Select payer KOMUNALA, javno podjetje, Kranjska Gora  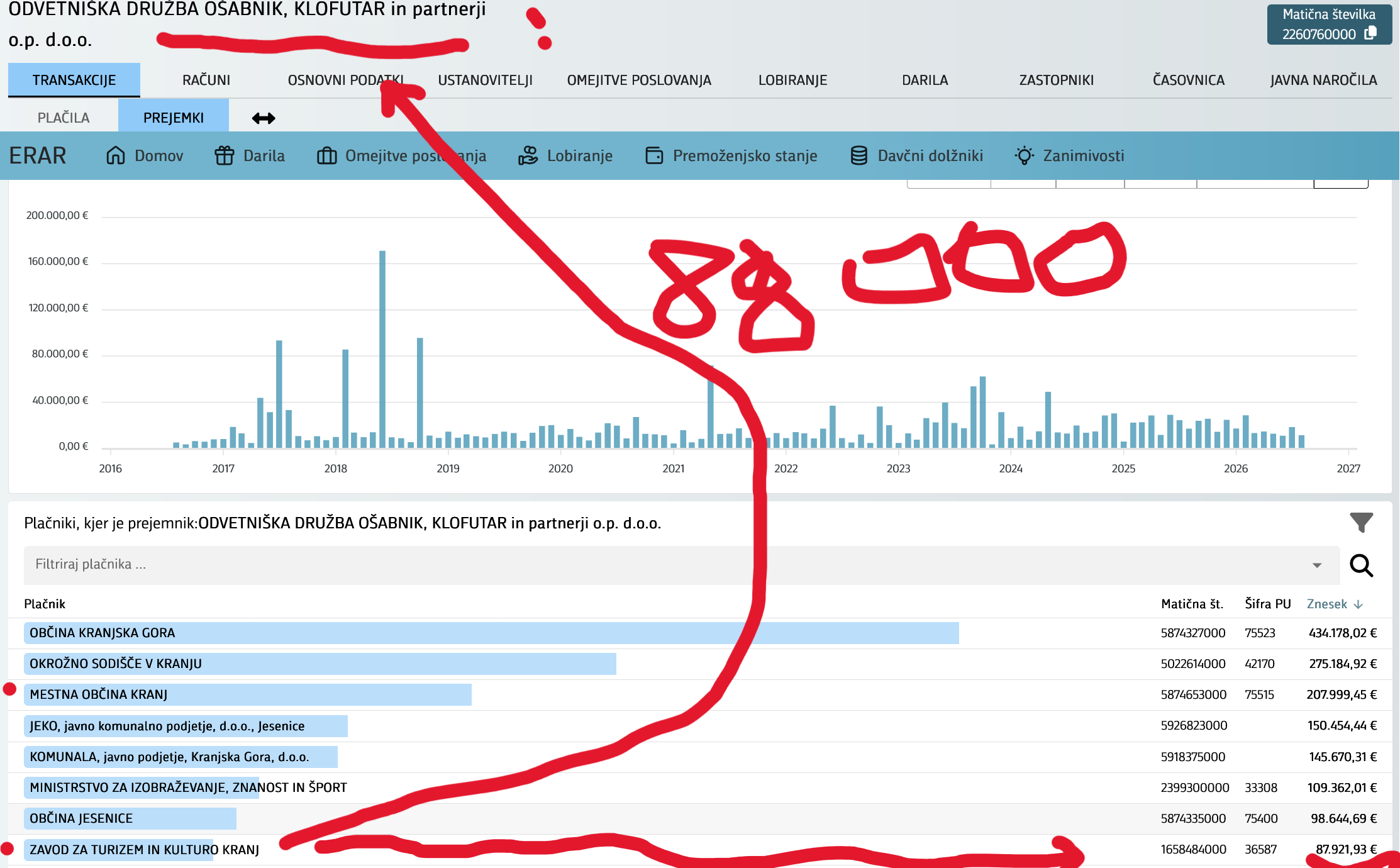[x=169, y=757]
